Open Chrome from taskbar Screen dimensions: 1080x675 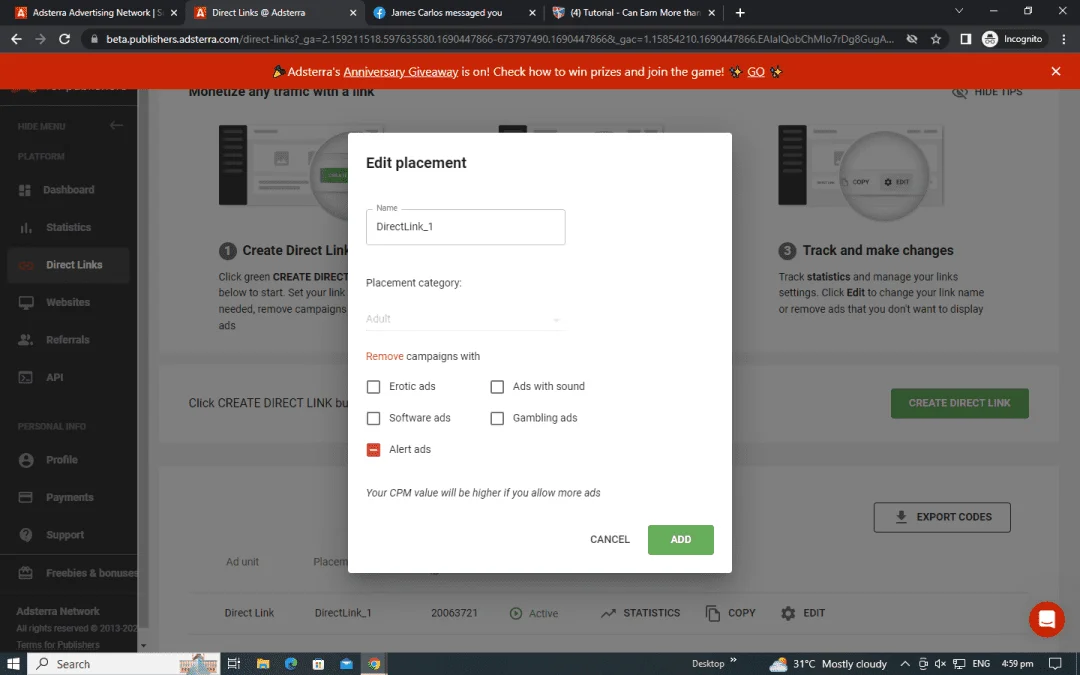point(374,664)
